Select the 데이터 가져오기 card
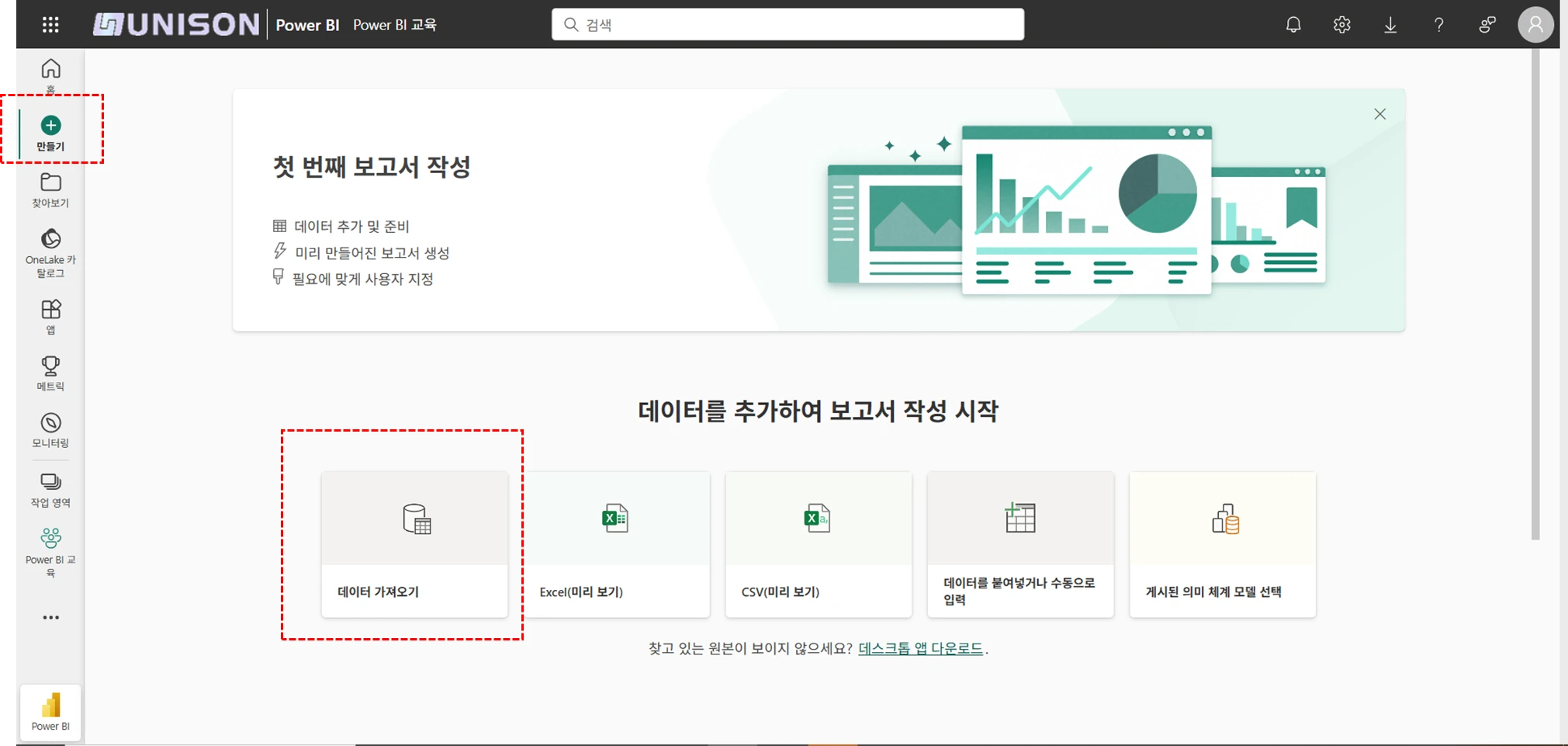The width and height of the screenshot is (1568, 746). pos(414,544)
